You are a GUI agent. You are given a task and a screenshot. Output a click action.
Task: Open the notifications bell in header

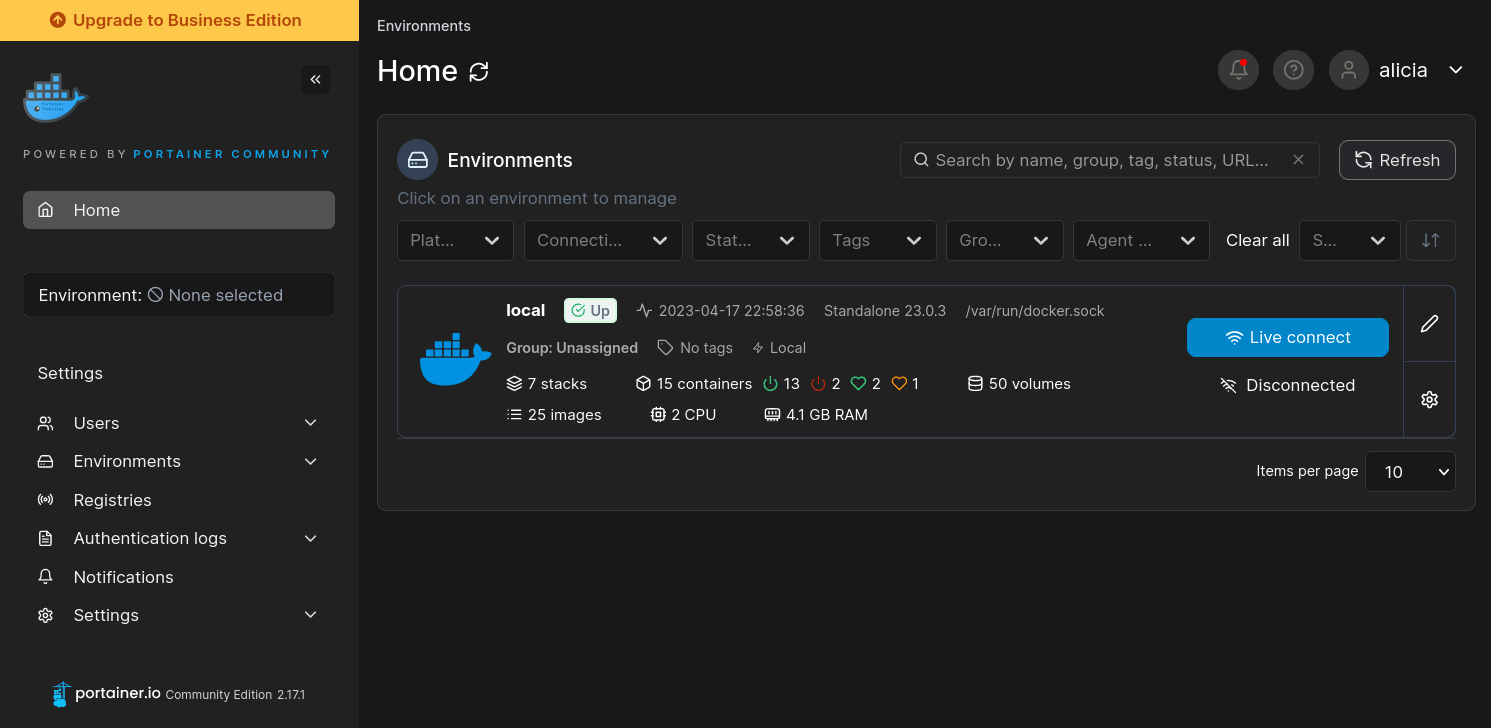(x=1238, y=70)
